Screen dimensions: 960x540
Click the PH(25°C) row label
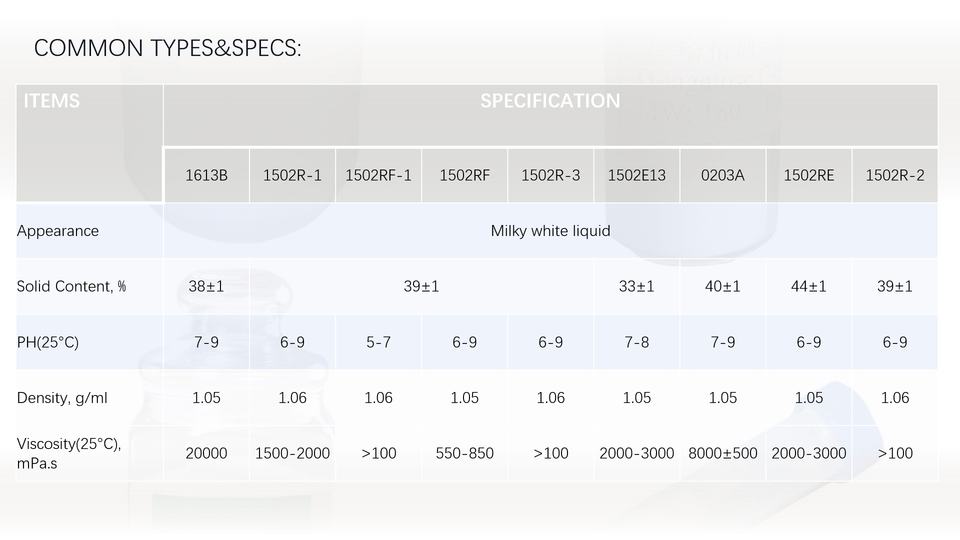pos(48,342)
